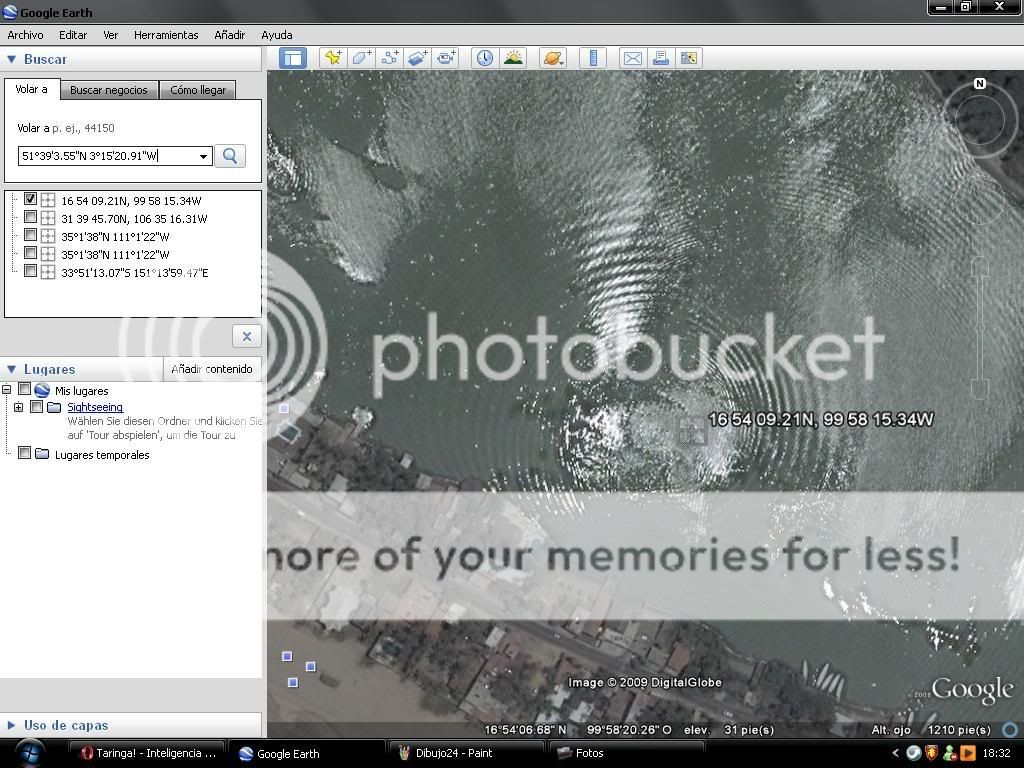The width and height of the screenshot is (1024, 768).
Task: Toggle sunlight across the landscape
Action: coord(513,58)
